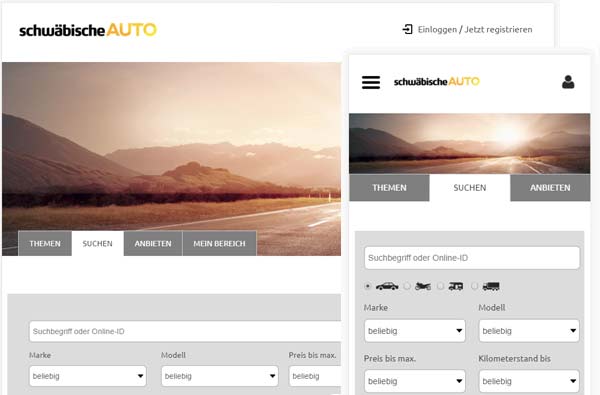Click the 'Kilometerstand bis' label in mobile view
Viewport: 600px width, 395px height.
(x=514, y=359)
